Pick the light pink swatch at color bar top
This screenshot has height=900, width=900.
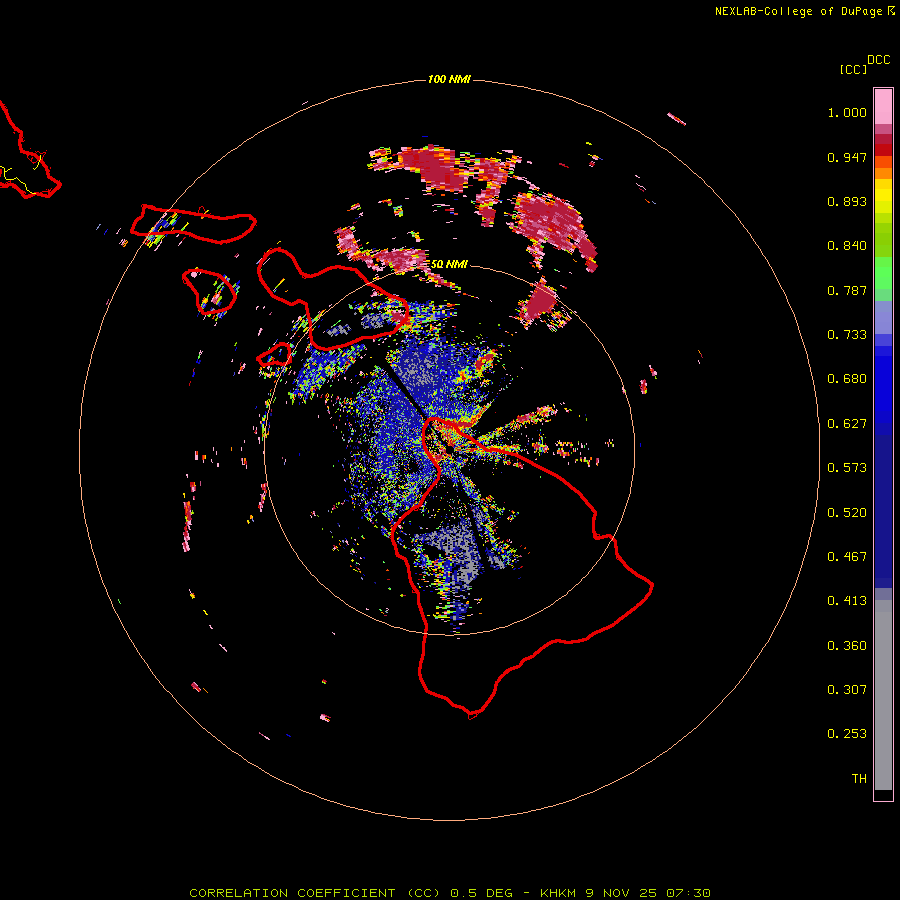pyautogui.click(x=883, y=106)
